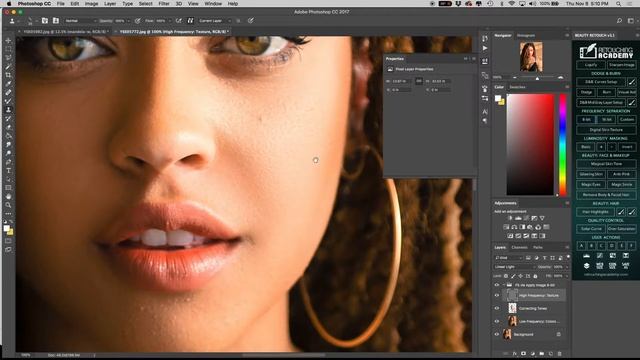Hide the Correcting Tones layer
This screenshot has width=640, height=360.
point(497,308)
